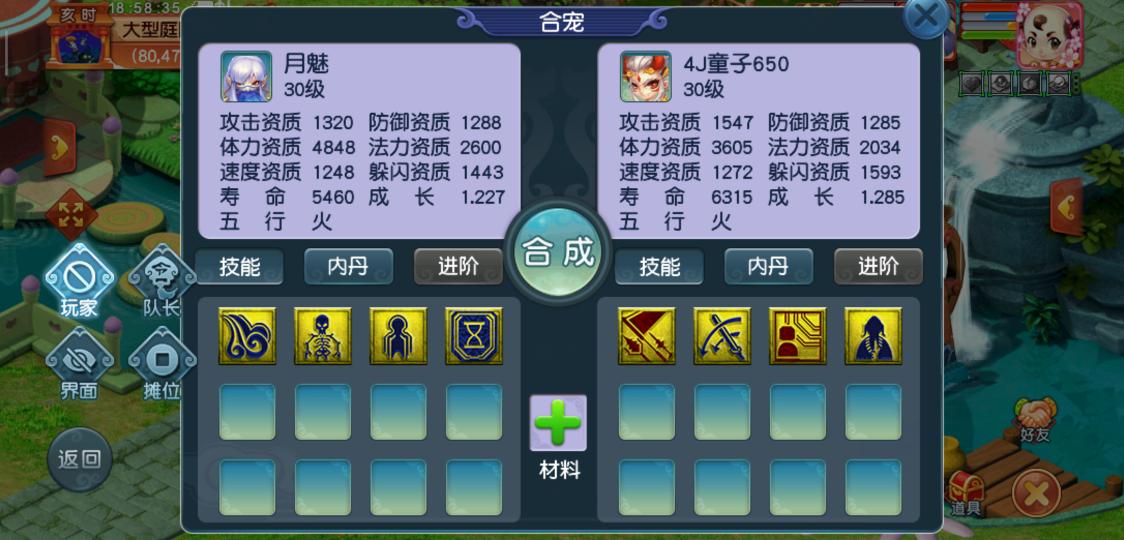
Task: Open left pet's 技能 tab
Action: (x=239, y=267)
